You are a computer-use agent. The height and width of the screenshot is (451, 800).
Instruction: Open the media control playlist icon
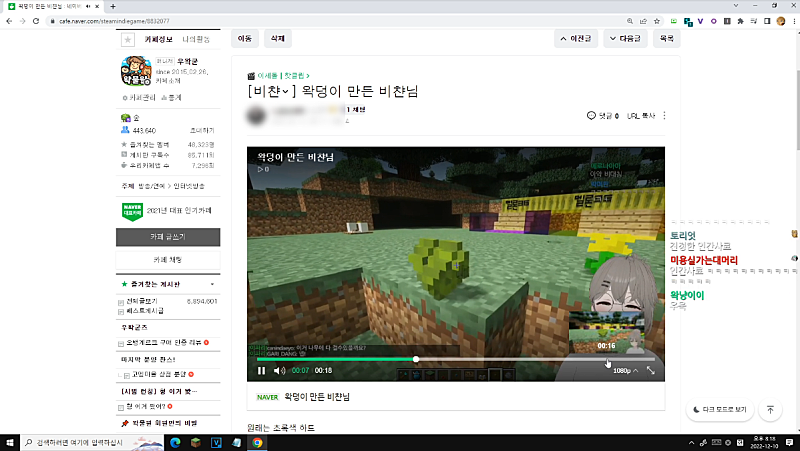point(754,21)
